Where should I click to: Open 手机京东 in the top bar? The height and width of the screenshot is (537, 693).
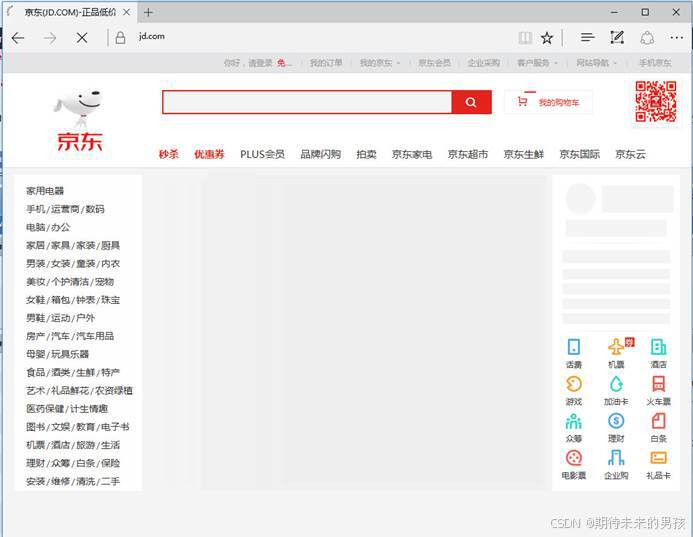point(655,63)
